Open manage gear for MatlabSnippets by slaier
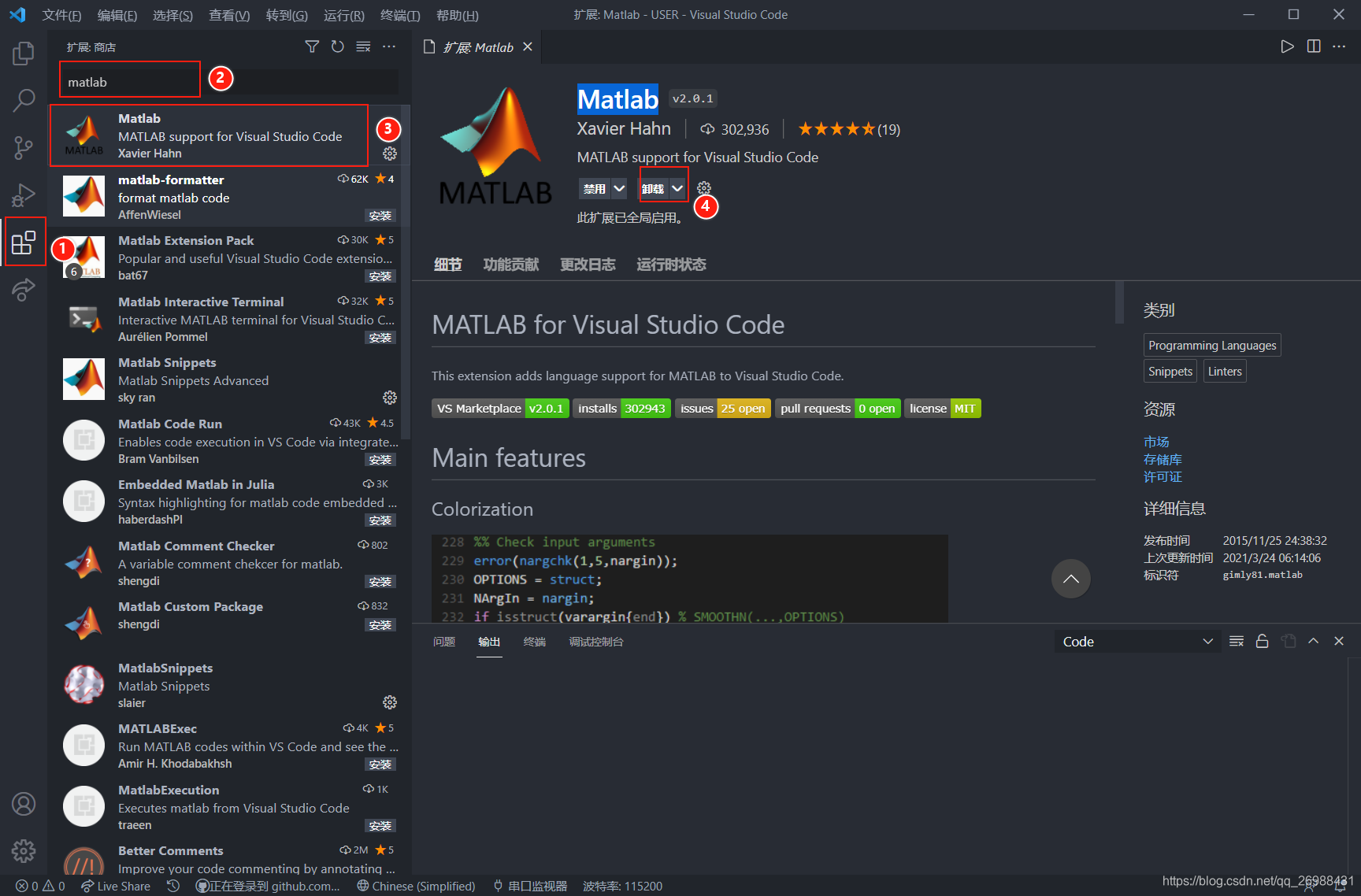 [x=390, y=702]
